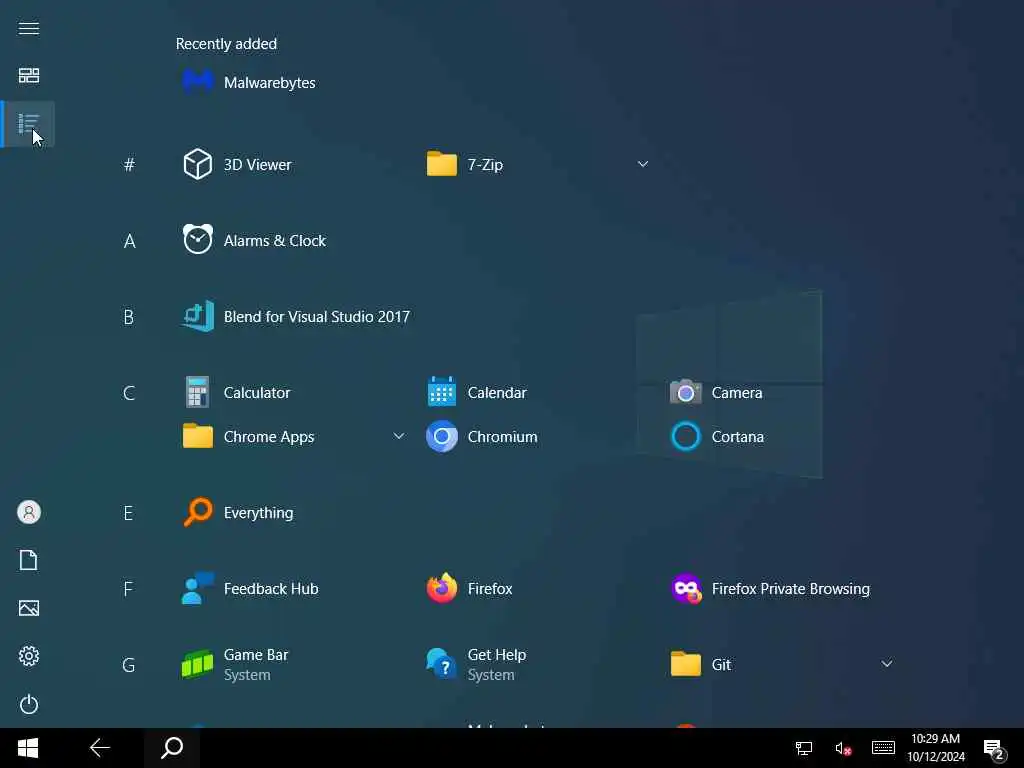Image resolution: width=1024 pixels, height=768 pixels.
Task: Launch the Camera app
Action: [716, 392]
